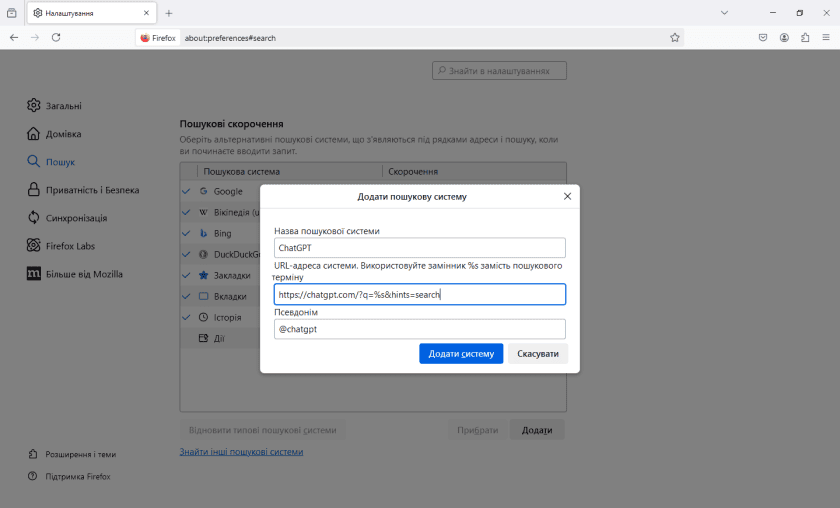
Task: Open Більше від Mozilla section
Action: point(75,274)
